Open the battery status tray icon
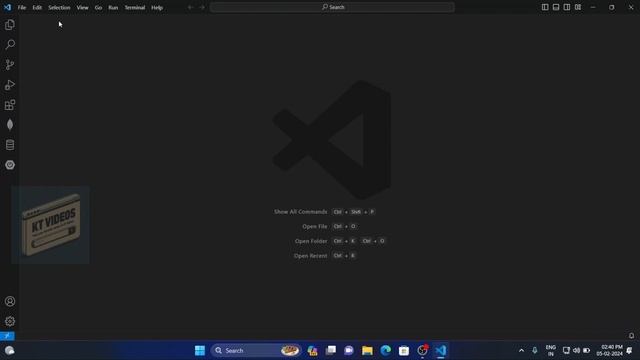 587,350
